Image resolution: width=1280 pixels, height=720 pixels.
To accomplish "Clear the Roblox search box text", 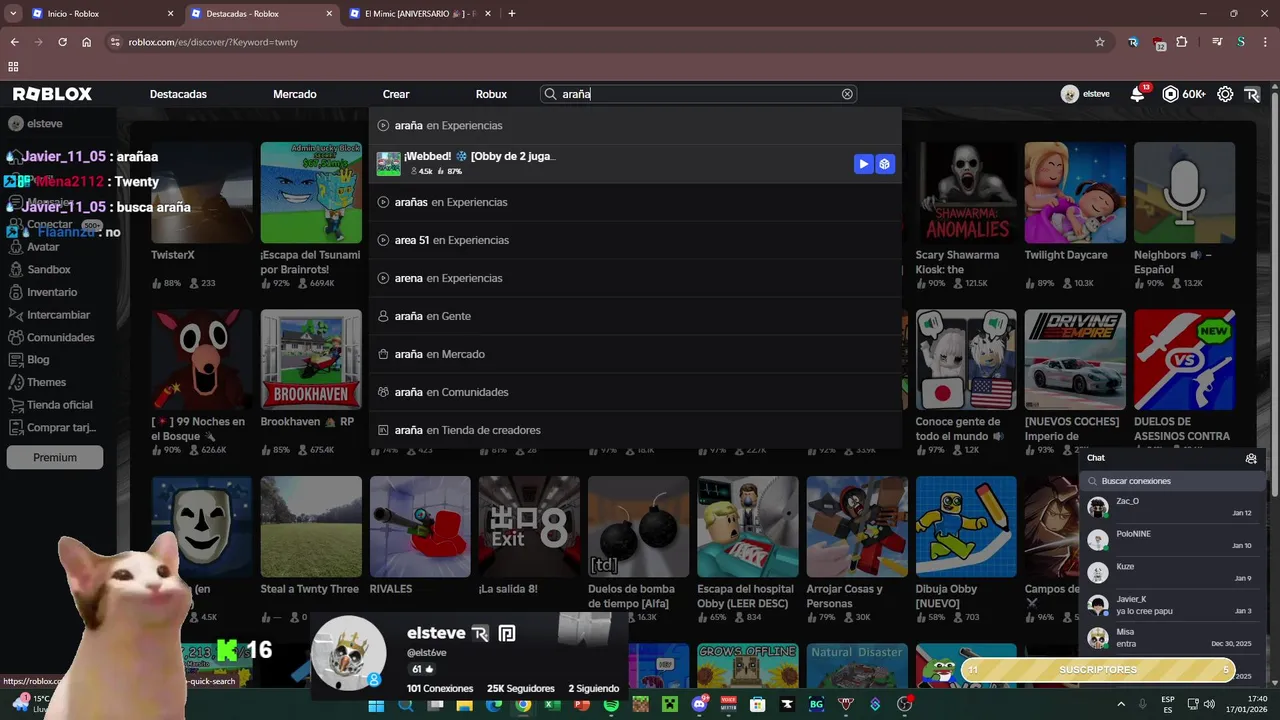I will tap(847, 94).
